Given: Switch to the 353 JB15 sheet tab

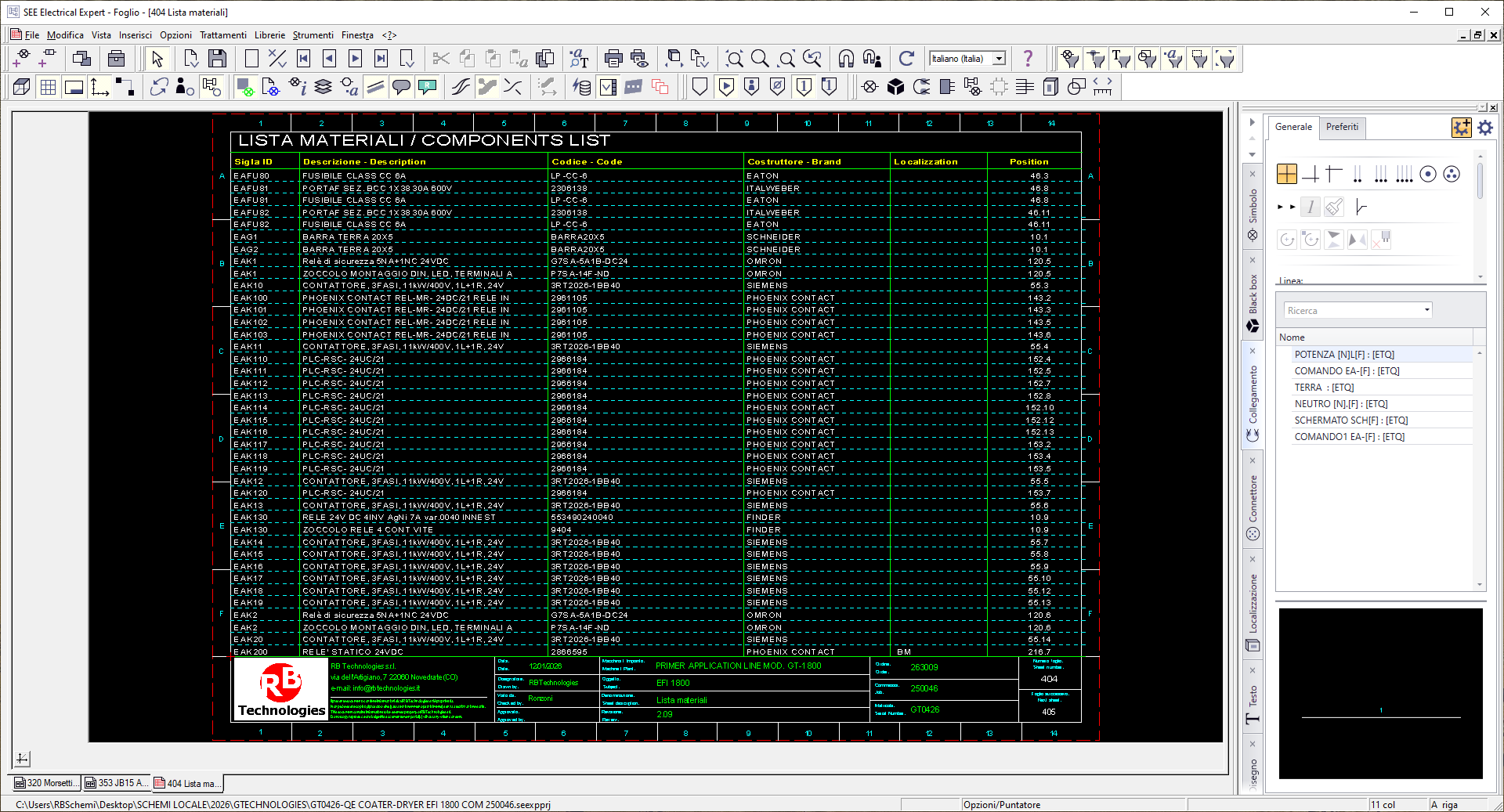Looking at the screenshot, I should click(x=116, y=783).
